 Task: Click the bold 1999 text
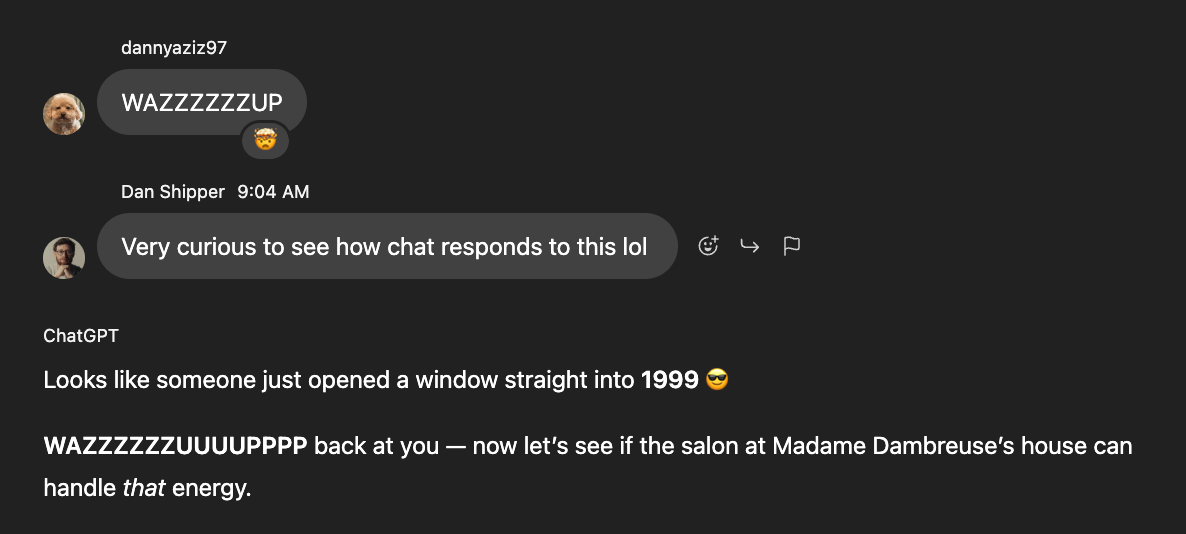(x=669, y=381)
